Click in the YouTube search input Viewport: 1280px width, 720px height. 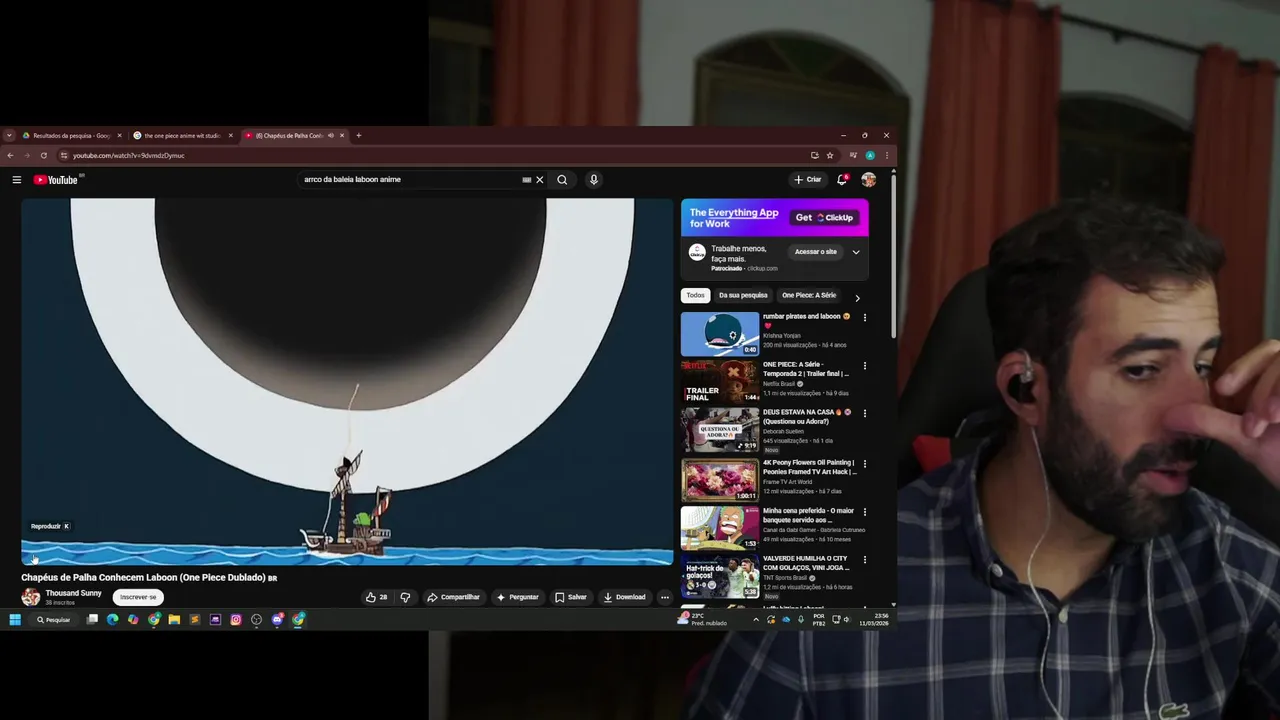pyautogui.click(x=410, y=180)
